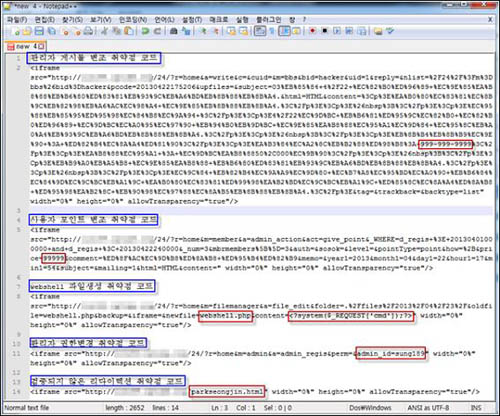Toggle show all characters pilcrow icon

tap(272, 31)
